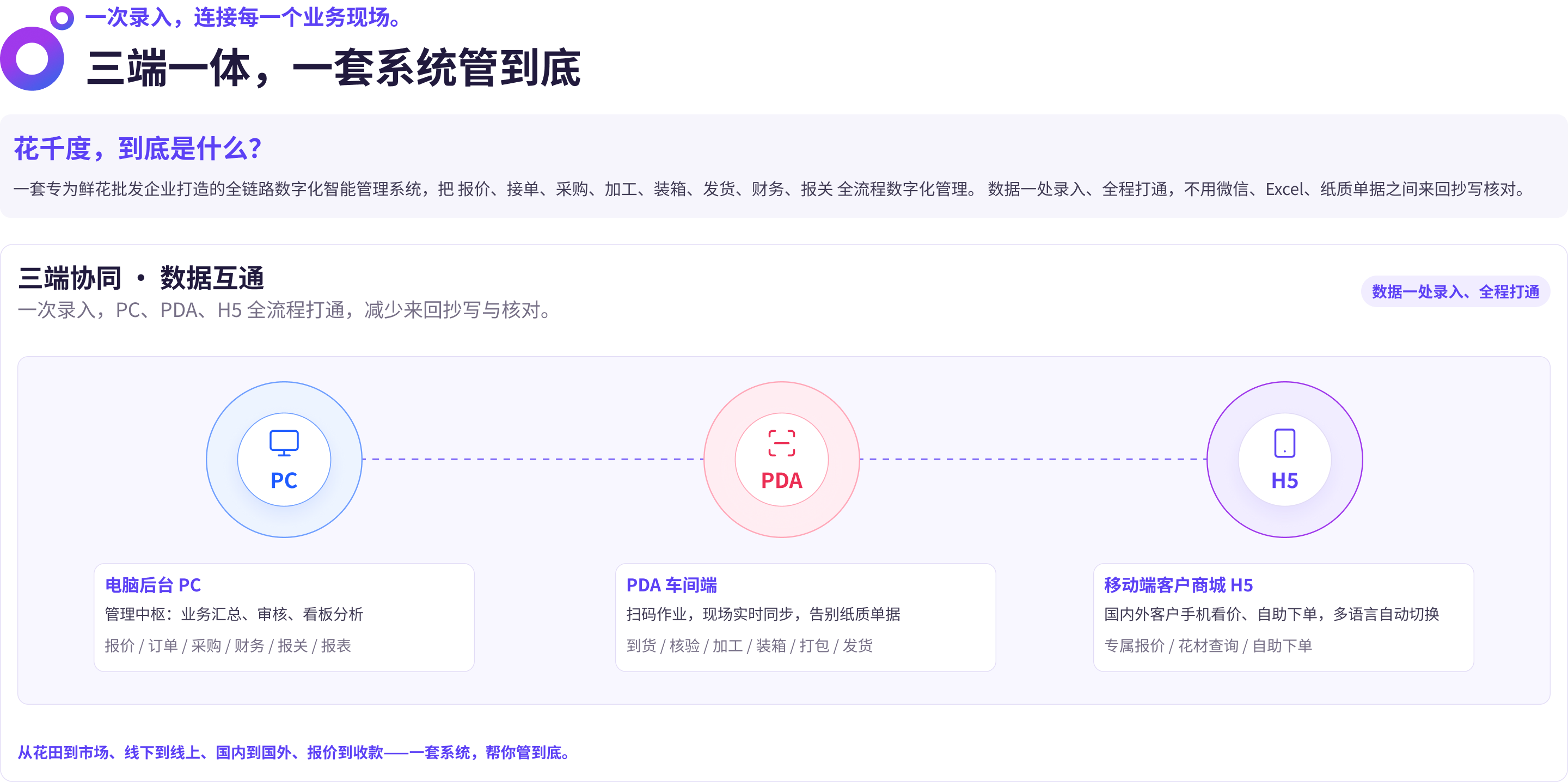Click the PDA scan-frame icon
This screenshot has width=1568, height=782.
782,443
